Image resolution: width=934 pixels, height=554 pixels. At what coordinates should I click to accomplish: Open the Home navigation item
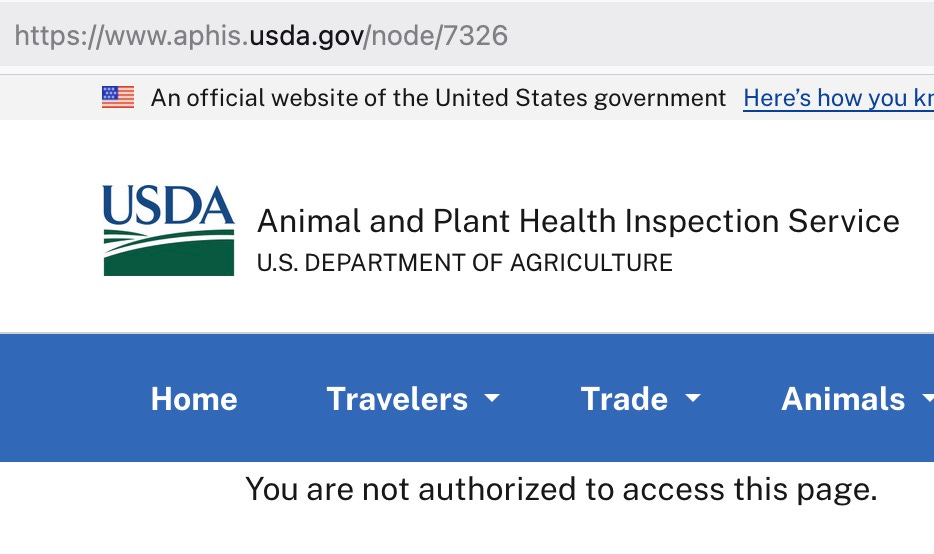pos(194,399)
